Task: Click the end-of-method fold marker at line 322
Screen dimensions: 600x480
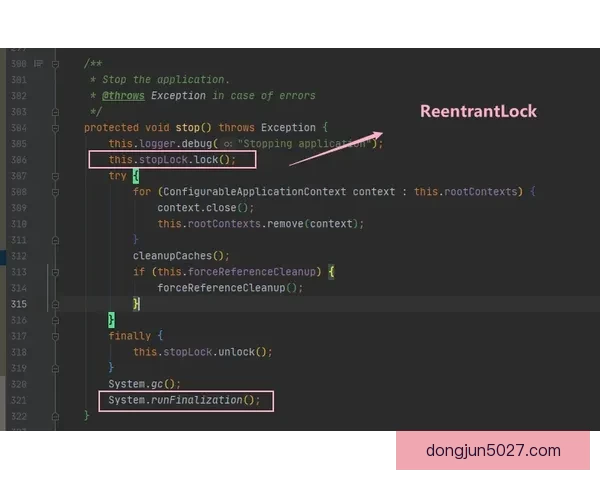Action: 57,416
